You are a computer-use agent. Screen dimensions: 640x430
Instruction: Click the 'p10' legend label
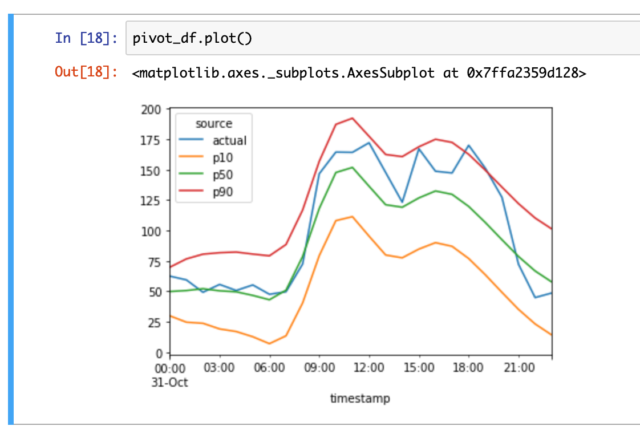223,158
